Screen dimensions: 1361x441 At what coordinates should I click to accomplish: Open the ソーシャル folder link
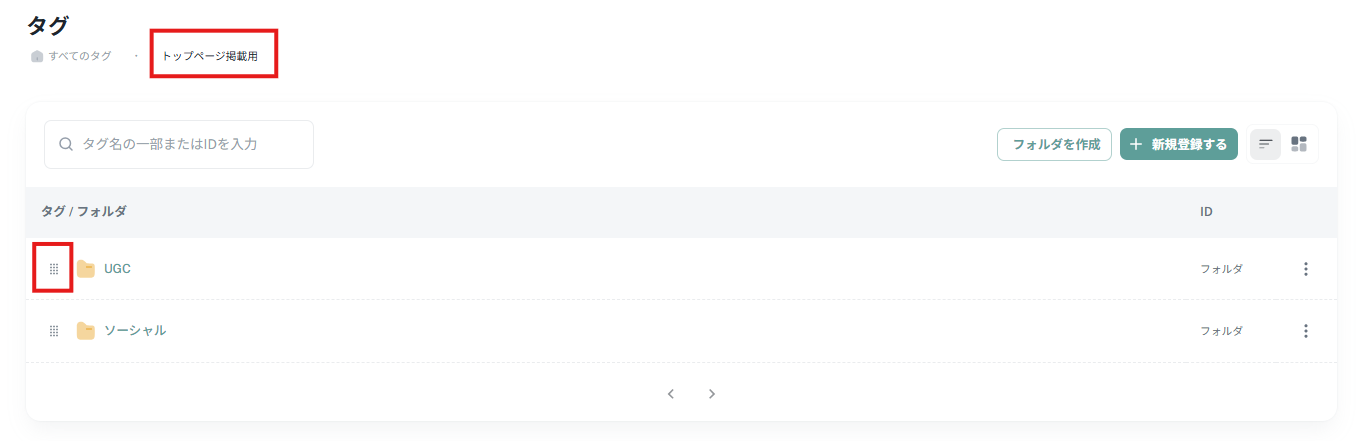135,331
